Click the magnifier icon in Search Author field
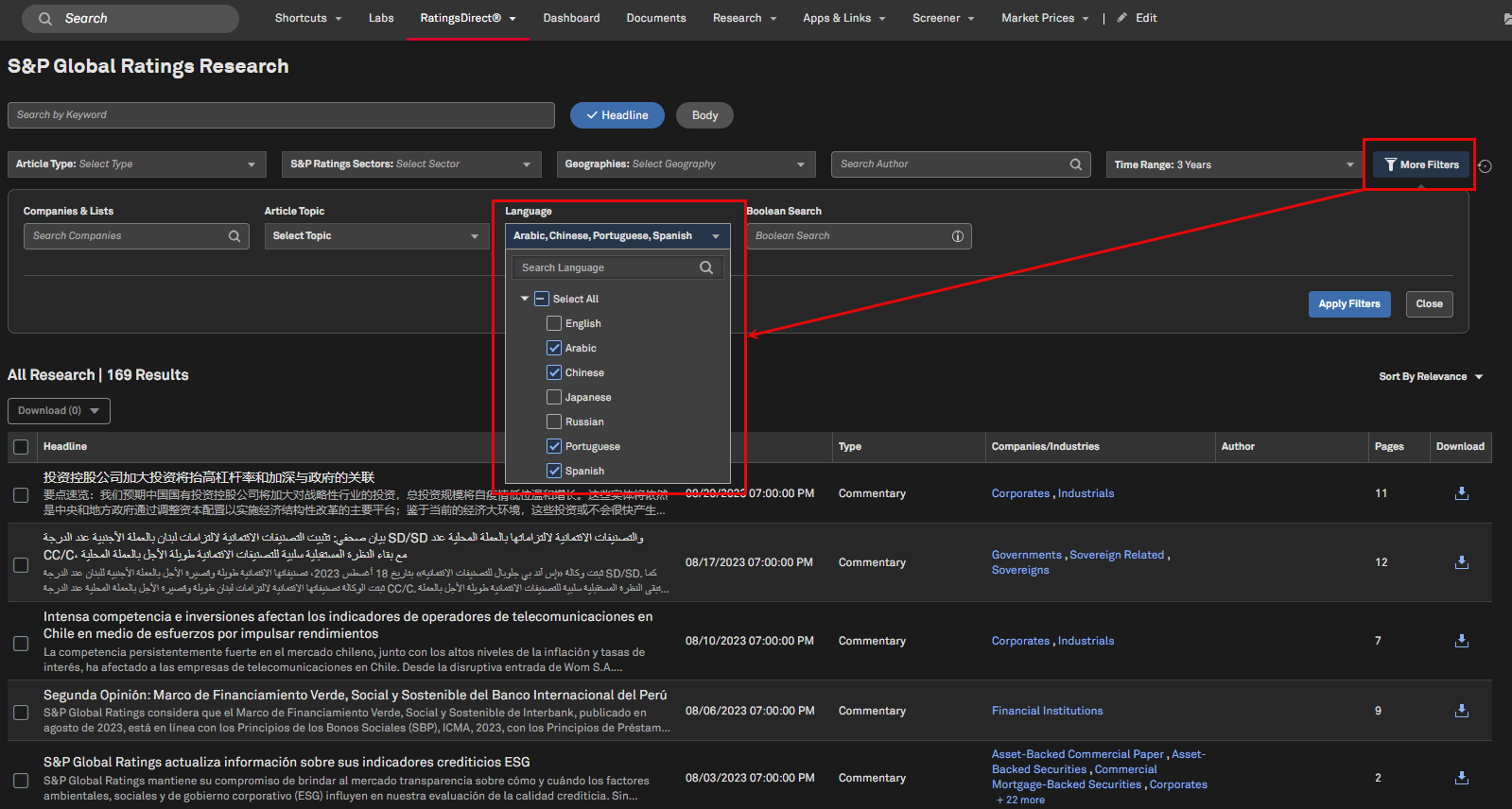This screenshot has width=1512, height=809. (x=1075, y=164)
